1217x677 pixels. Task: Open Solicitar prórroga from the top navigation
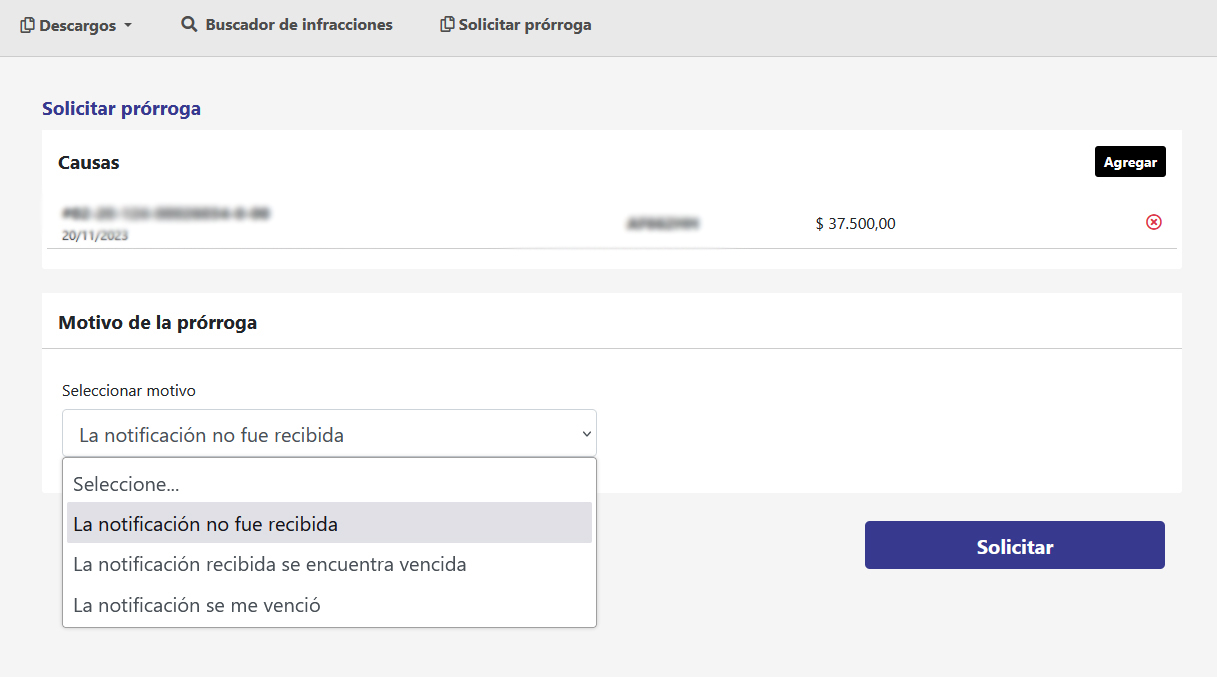point(525,24)
